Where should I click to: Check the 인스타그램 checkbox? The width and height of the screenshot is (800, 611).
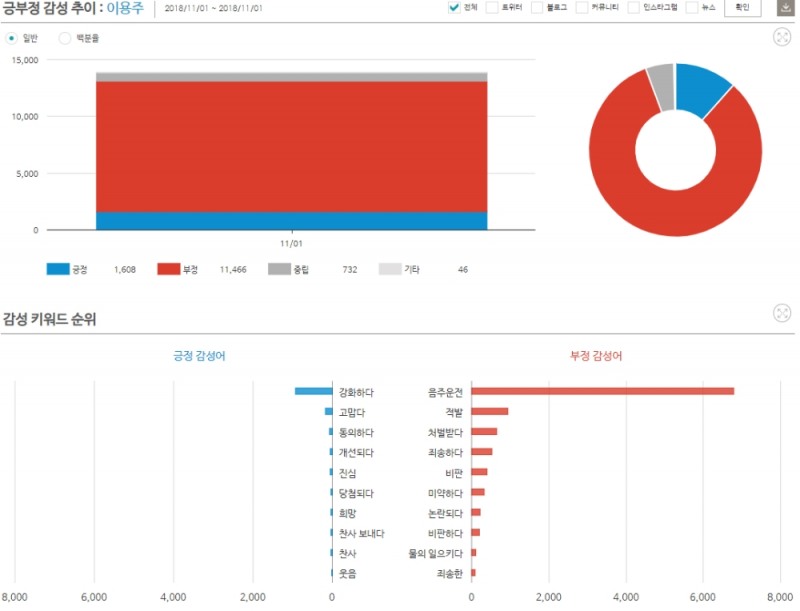click(x=635, y=8)
